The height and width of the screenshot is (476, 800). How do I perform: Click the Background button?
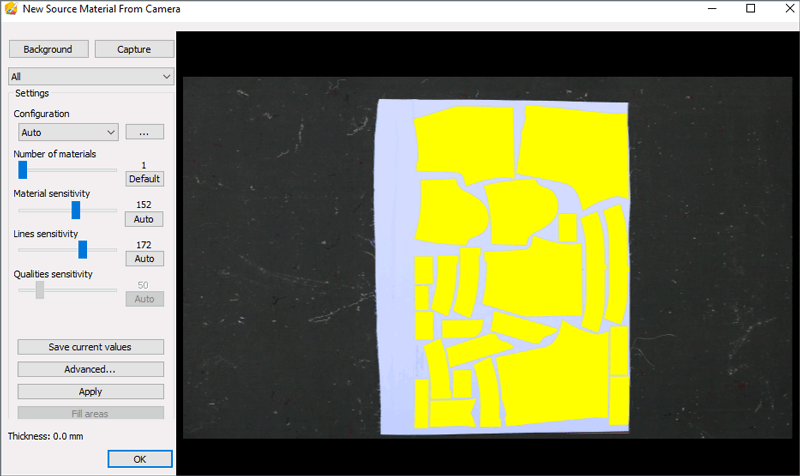pyautogui.click(x=48, y=49)
